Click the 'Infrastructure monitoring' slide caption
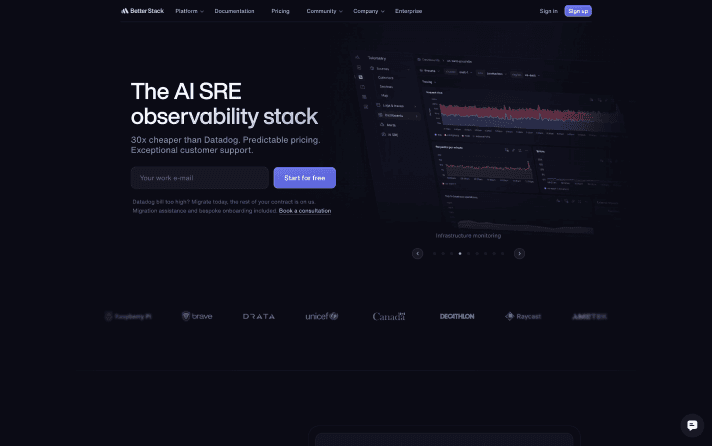Image resolution: width=712 pixels, height=446 pixels. (x=468, y=236)
